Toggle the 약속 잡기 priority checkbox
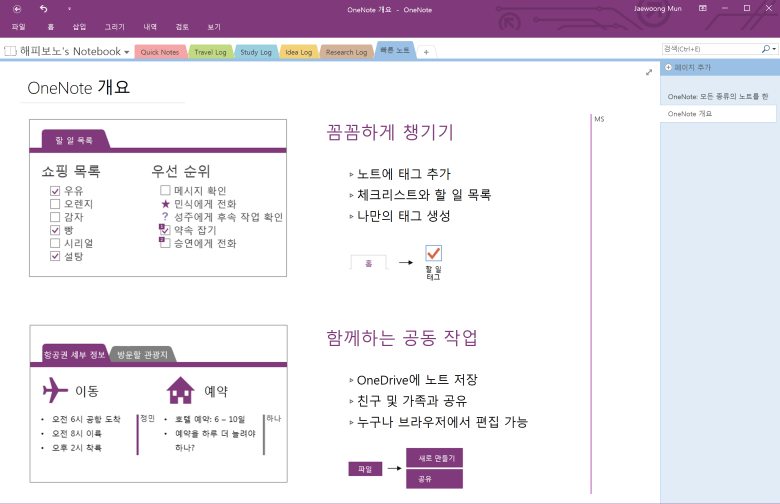This screenshot has width=780, height=504. click(x=165, y=229)
